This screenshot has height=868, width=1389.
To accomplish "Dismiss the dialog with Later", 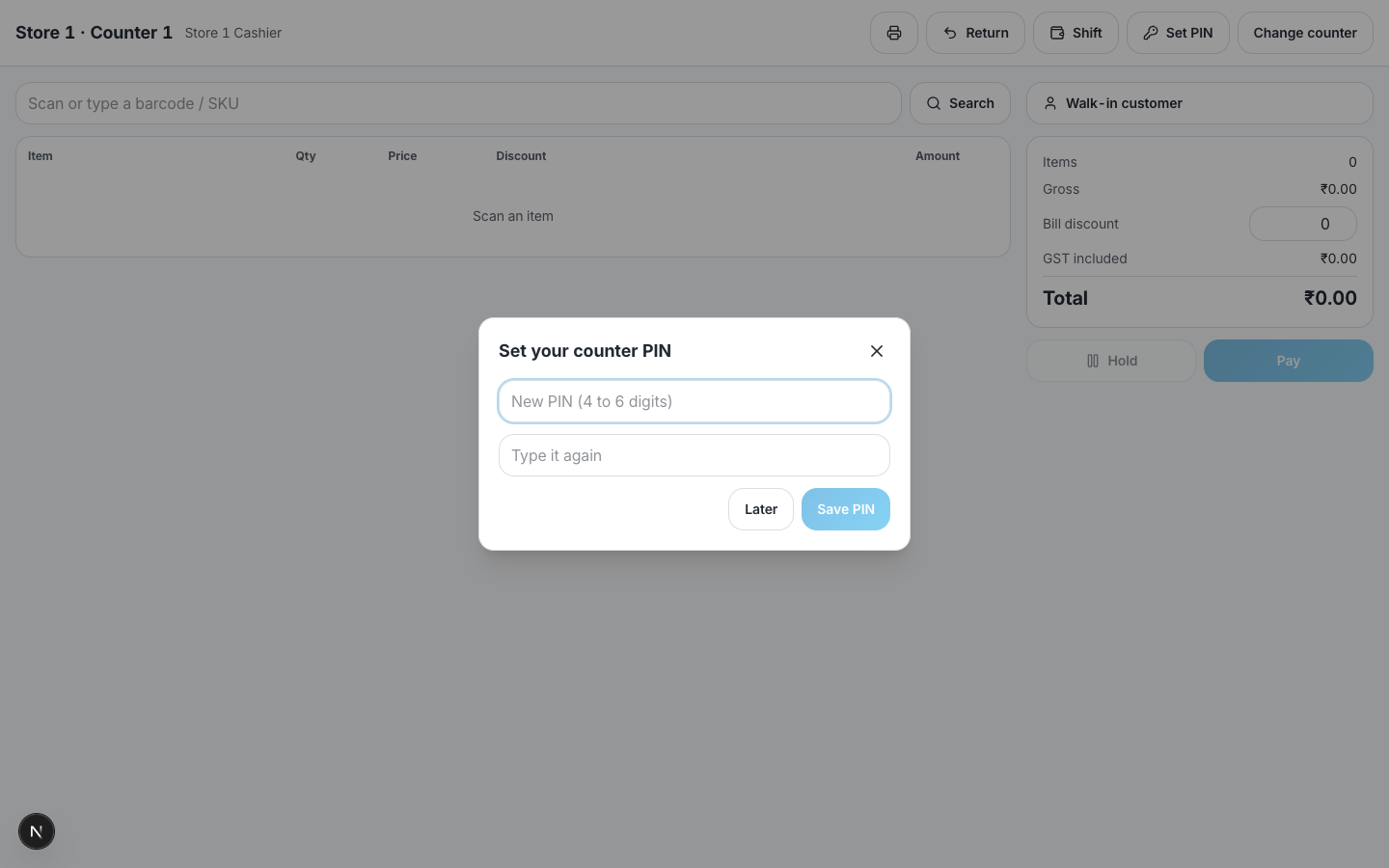I will coord(761,509).
